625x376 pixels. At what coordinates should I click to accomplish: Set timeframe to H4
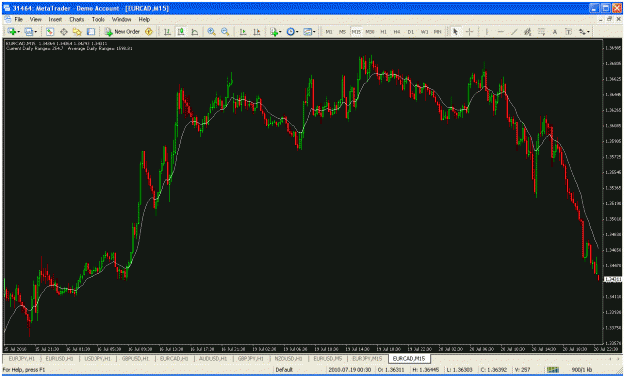(397, 31)
